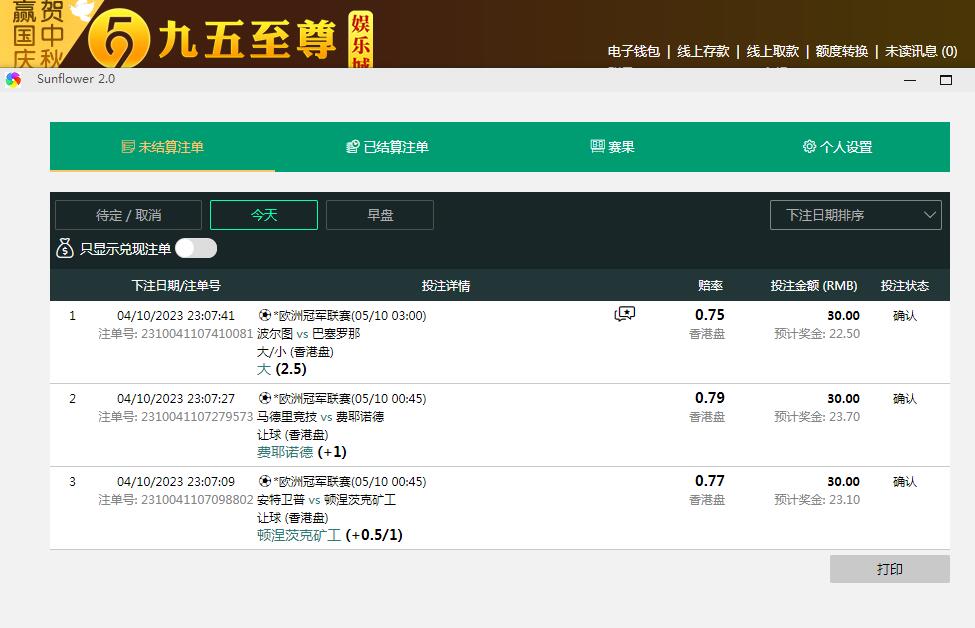Switch to 已结算注单 tab
975x628 pixels.
[x=387, y=147]
